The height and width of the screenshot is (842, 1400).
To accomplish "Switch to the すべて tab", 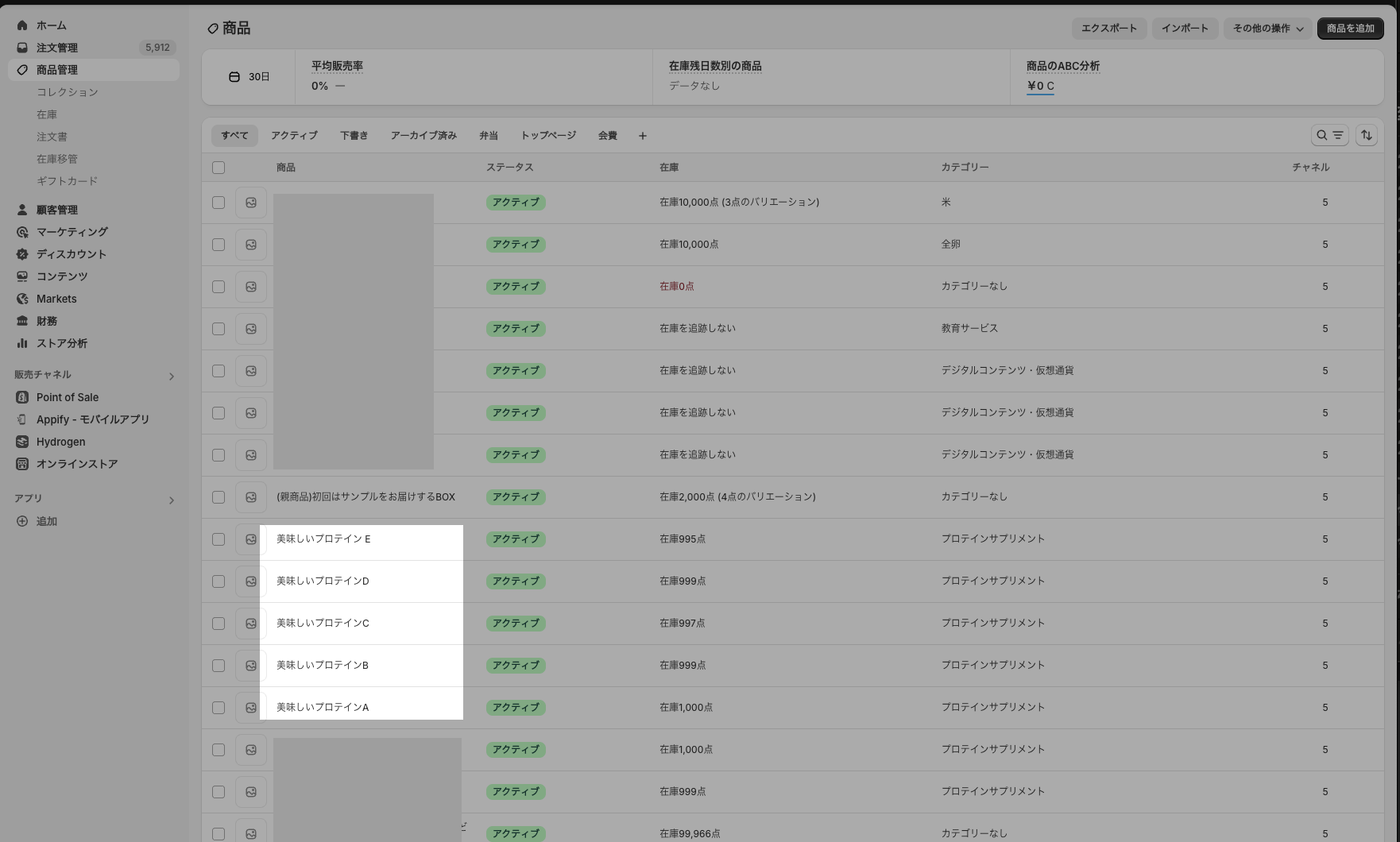I will pyautogui.click(x=234, y=136).
